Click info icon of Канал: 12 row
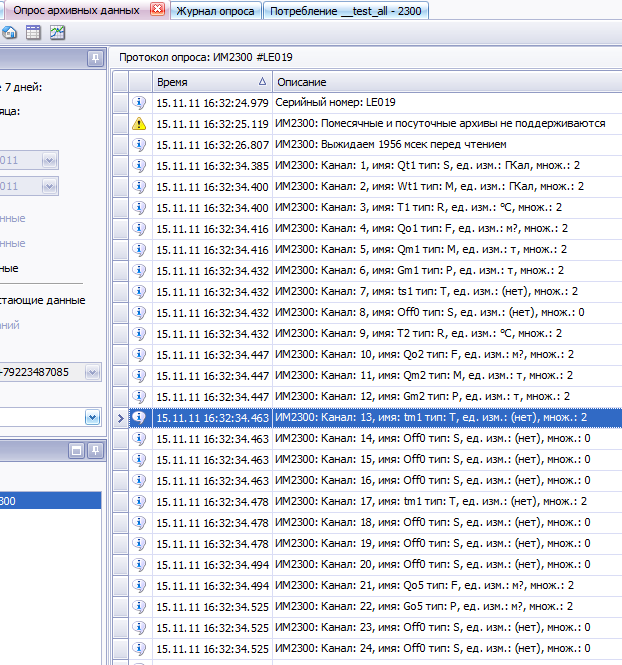The width and height of the screenshot is (622, 665). coord(139,397)
